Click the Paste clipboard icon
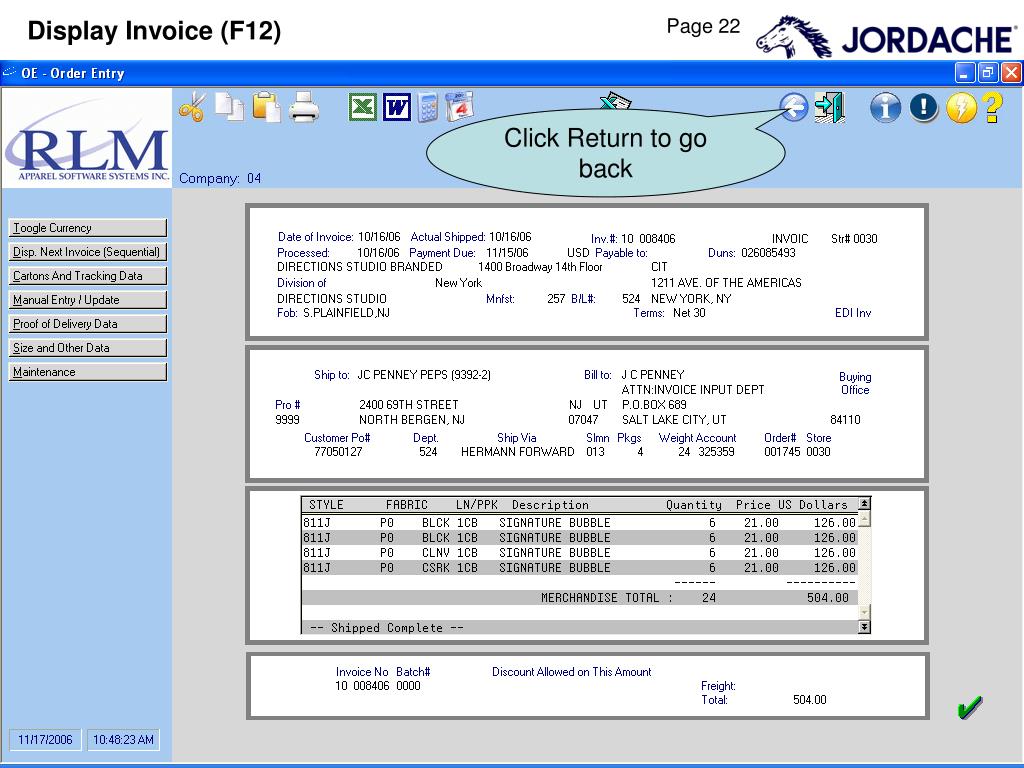1024x768 pixels. pos(266,107)
